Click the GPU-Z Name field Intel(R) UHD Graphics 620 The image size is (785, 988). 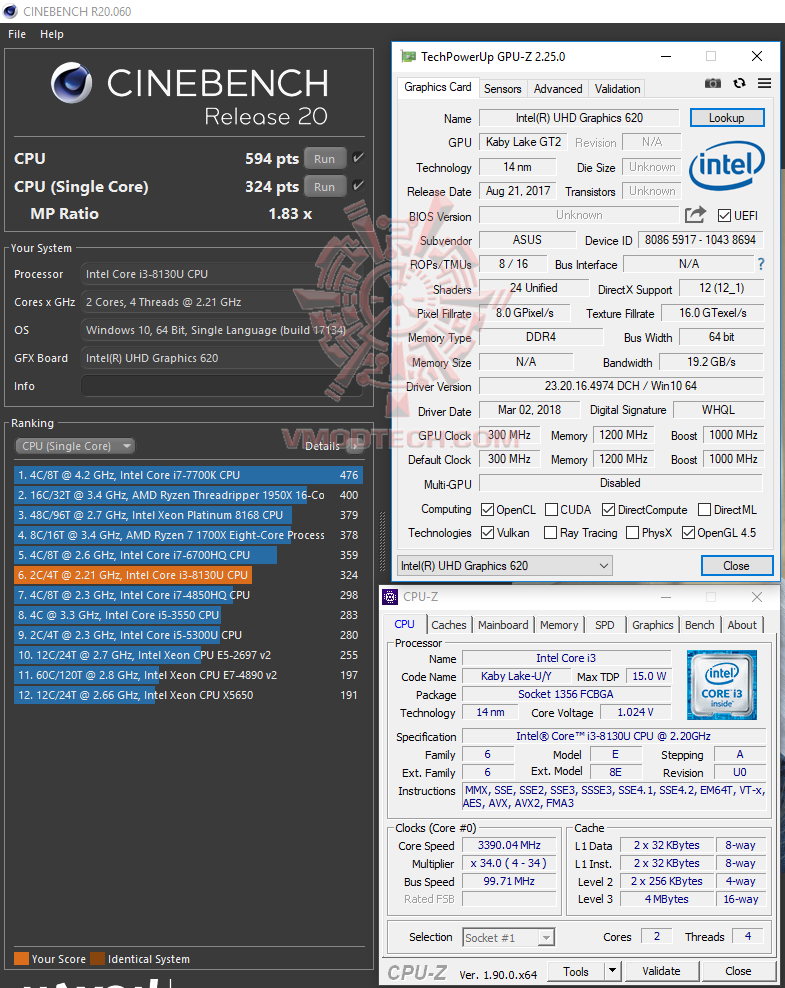[580, 118]
